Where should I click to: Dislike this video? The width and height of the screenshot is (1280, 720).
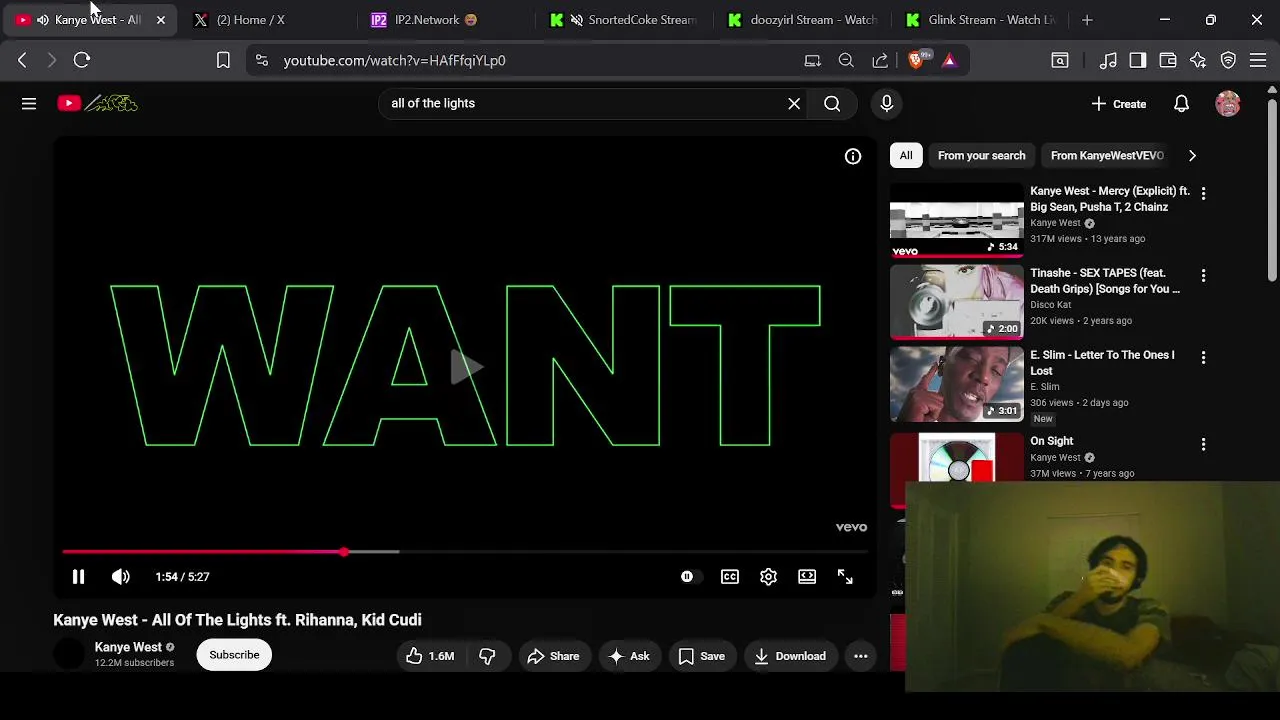click(488, 656)
